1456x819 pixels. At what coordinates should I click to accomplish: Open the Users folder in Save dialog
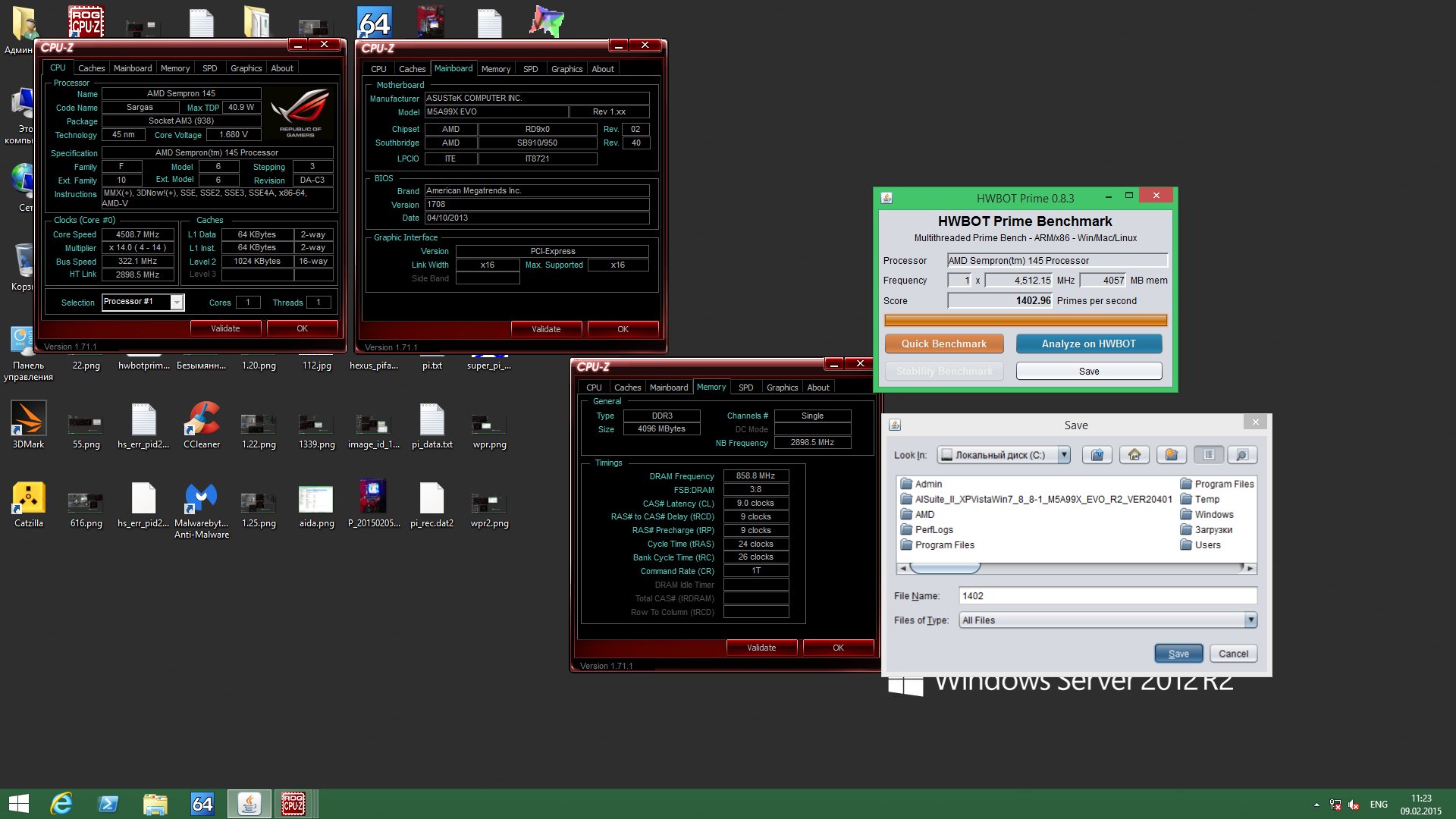tap(1200, 544)
